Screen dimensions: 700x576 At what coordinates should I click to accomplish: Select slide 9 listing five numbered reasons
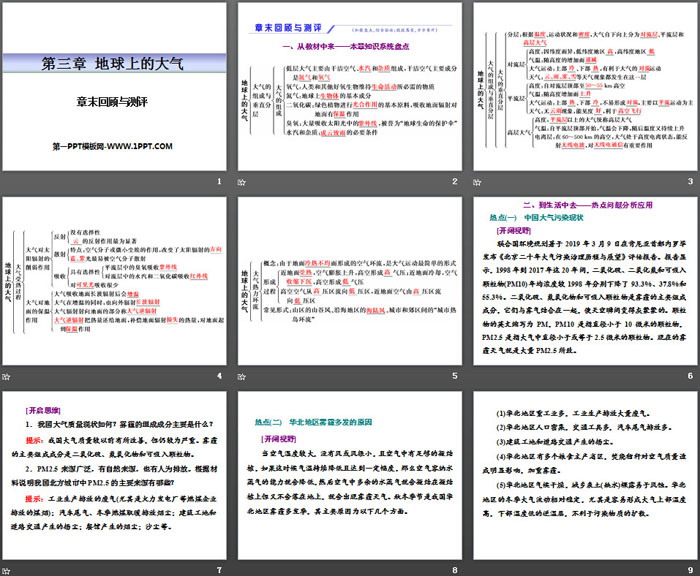[x=585, y=476]
